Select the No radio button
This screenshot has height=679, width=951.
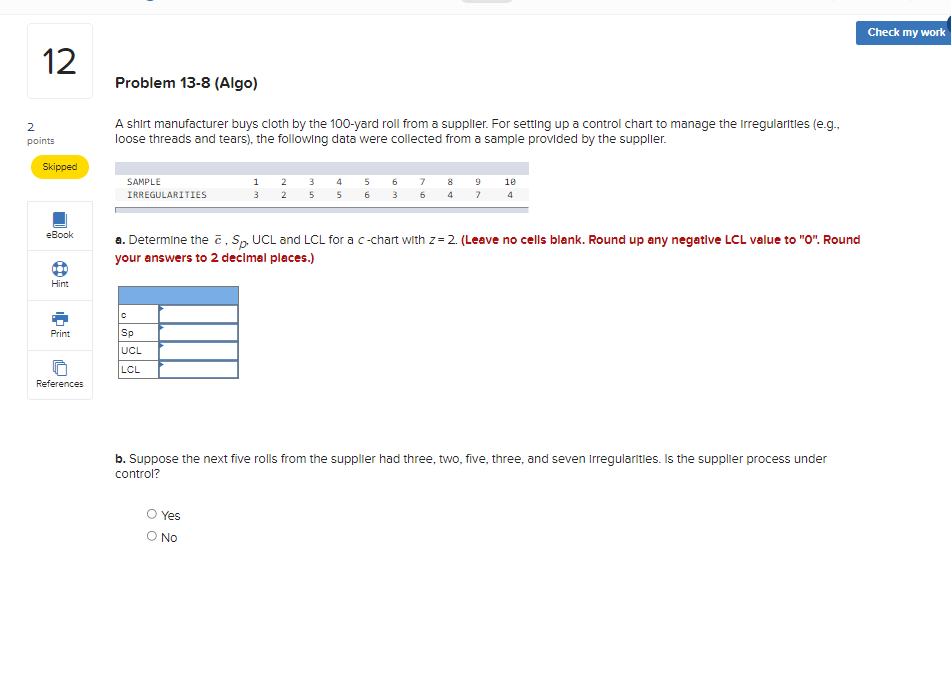[x=150, y=536]
